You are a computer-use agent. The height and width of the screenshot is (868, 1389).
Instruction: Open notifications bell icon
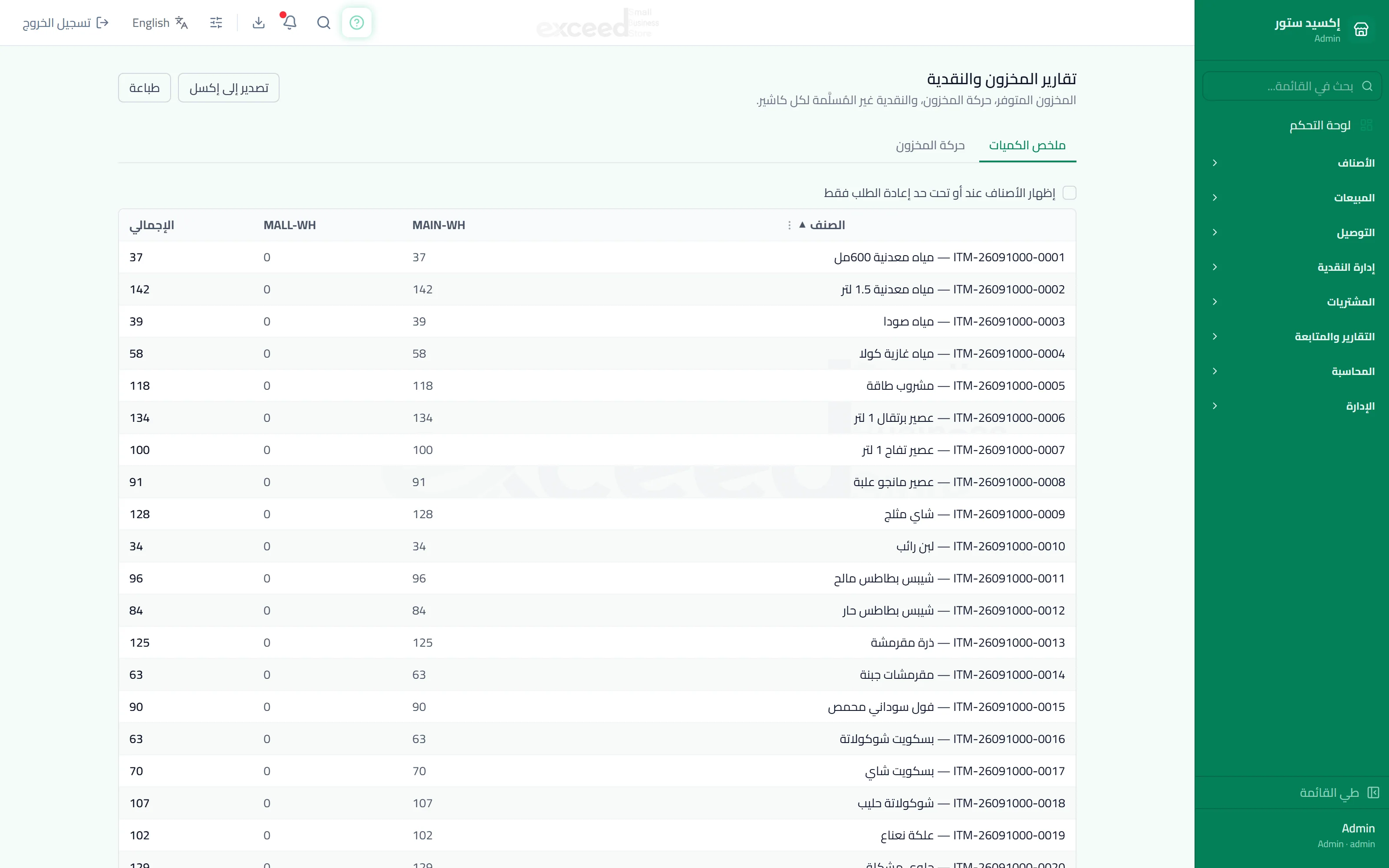click(290, 23)
